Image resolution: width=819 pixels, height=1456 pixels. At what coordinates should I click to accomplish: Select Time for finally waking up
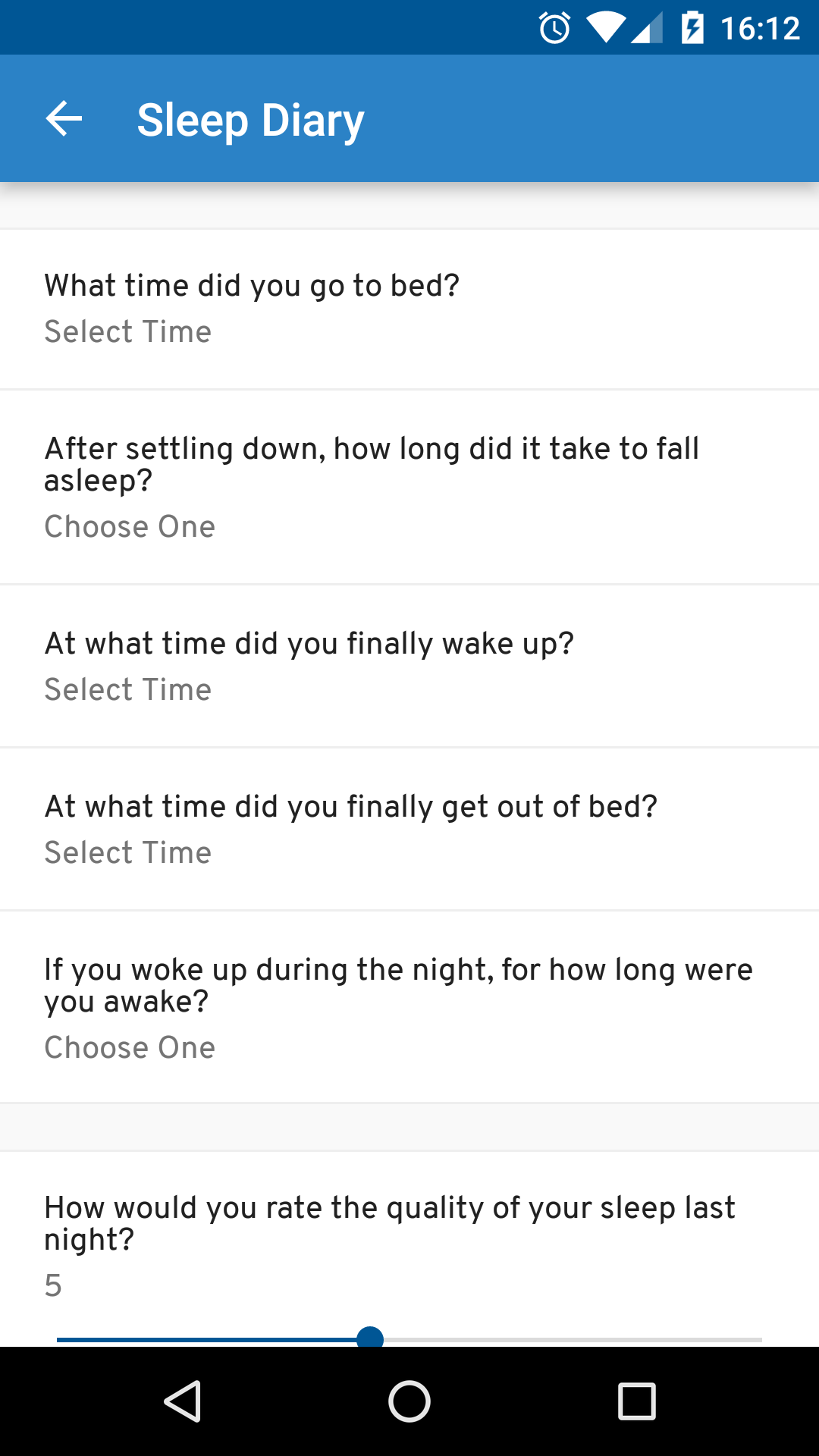pos(127,690)
